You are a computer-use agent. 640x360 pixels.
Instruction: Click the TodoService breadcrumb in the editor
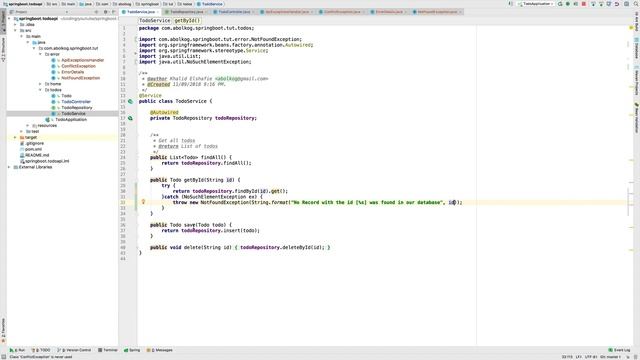tap(154, 20)
